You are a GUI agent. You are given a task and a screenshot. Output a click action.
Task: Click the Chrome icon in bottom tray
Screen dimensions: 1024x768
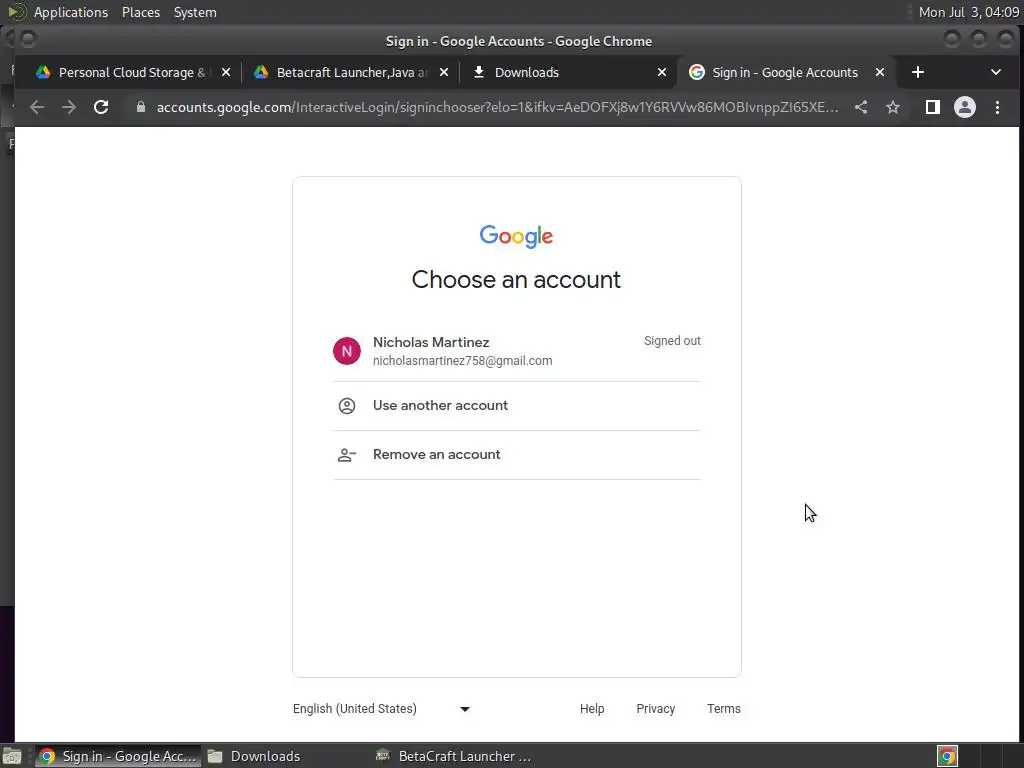[x=948, y=756]
